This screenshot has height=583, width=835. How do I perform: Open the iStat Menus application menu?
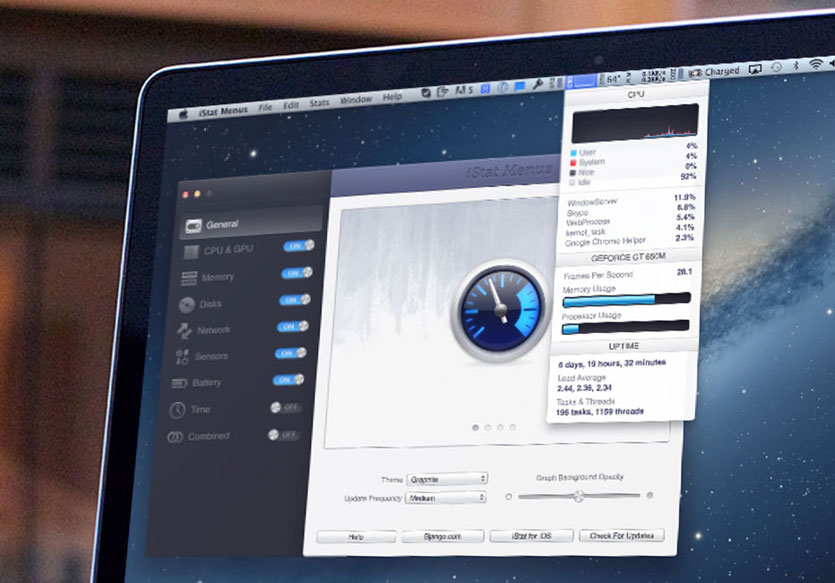(x=223, y=111)
